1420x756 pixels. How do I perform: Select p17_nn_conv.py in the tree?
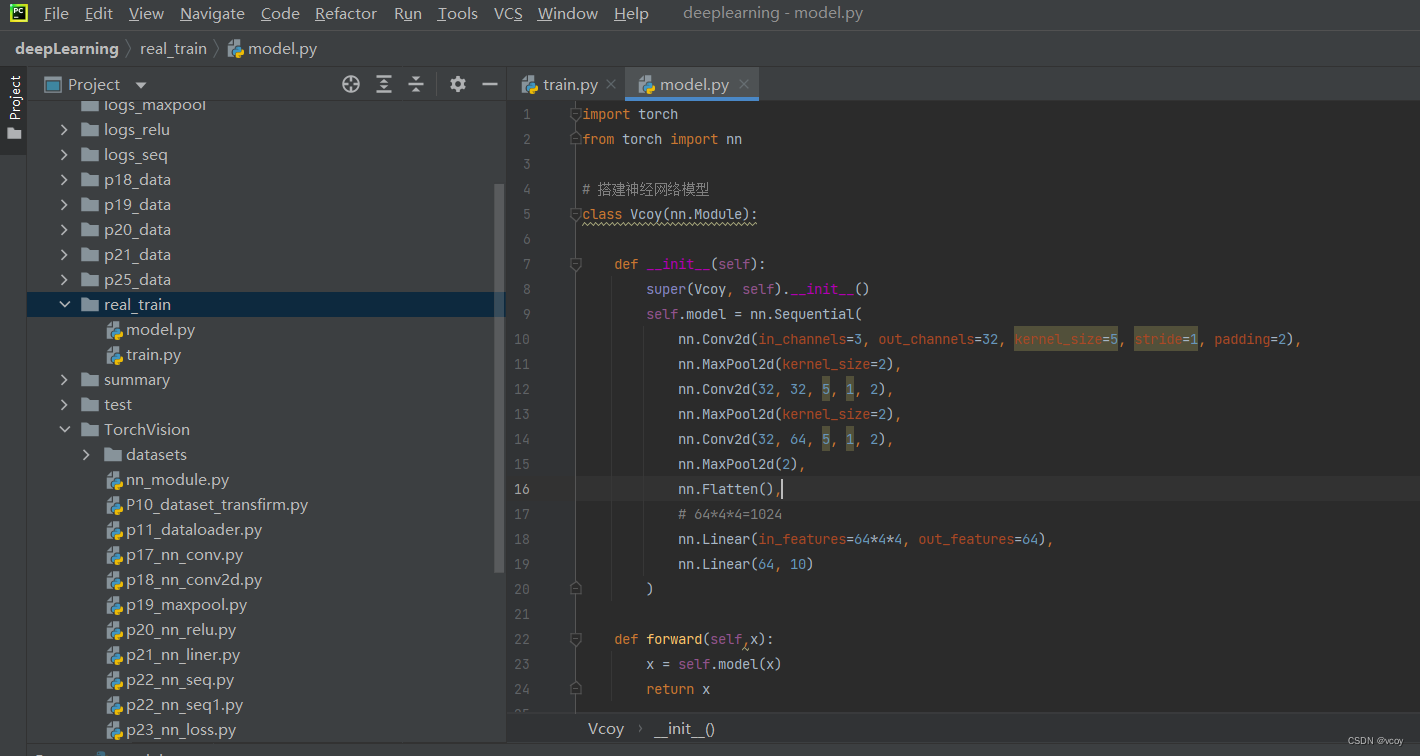click(x=184, y=555)
